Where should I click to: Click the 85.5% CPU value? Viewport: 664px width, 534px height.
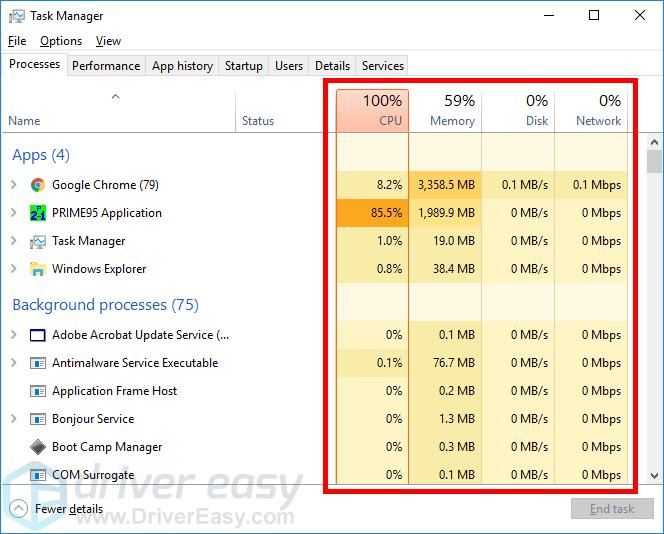click(386, 213)
